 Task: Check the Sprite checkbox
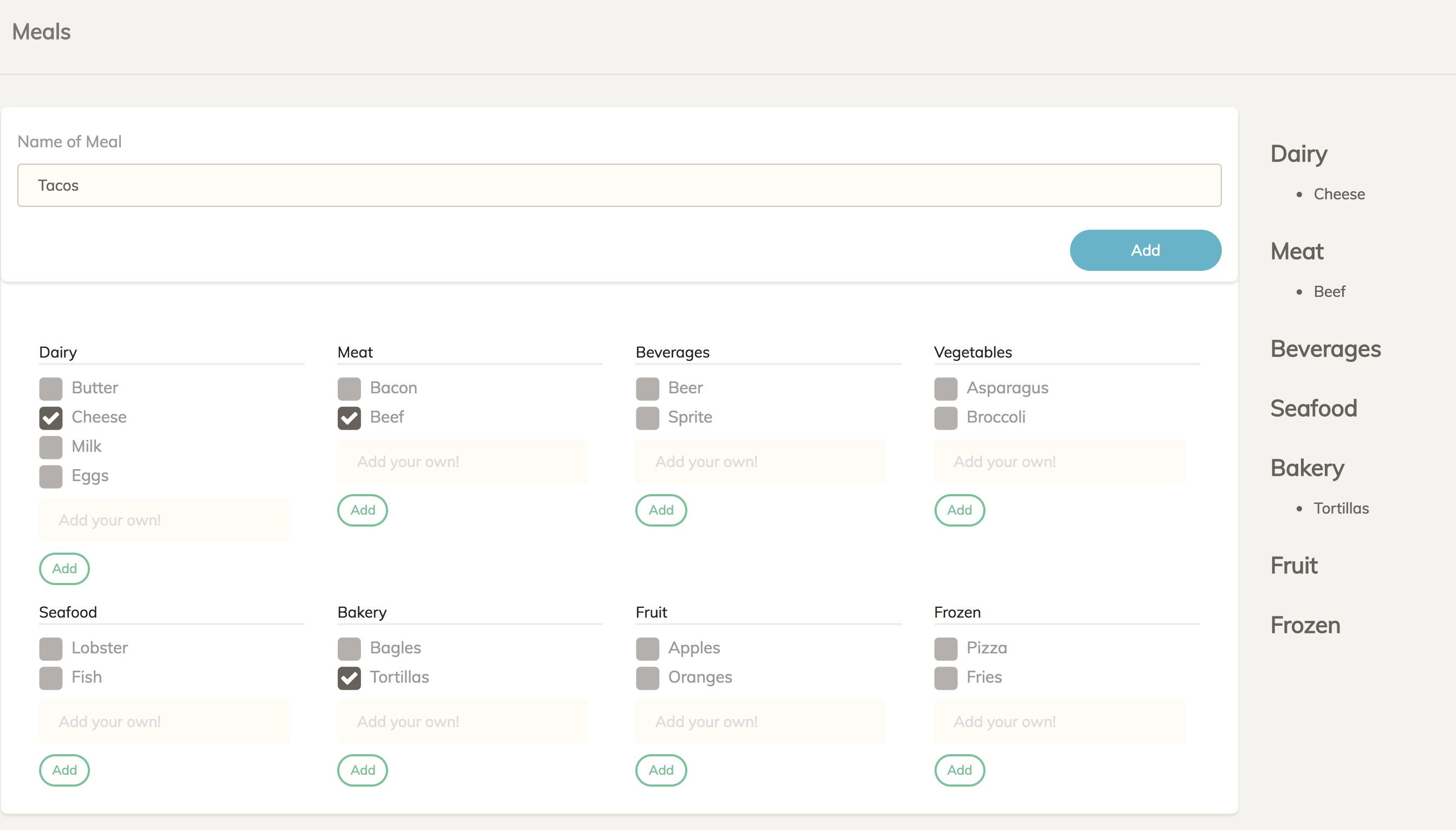click(647, 418)
